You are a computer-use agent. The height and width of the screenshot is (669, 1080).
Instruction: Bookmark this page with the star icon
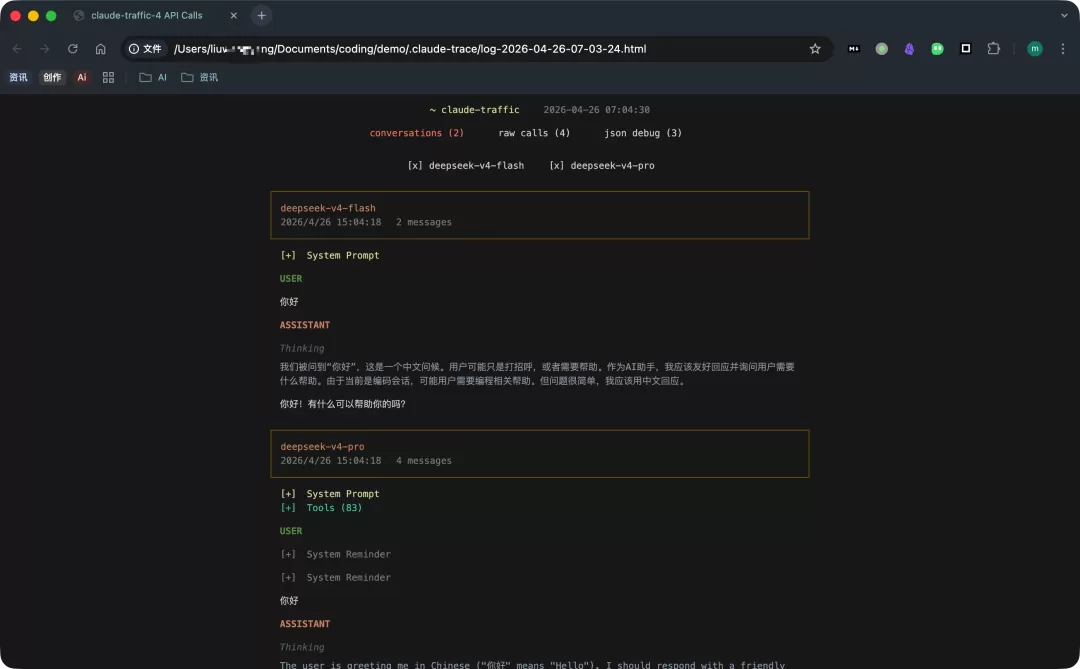[x=815, y=49]
